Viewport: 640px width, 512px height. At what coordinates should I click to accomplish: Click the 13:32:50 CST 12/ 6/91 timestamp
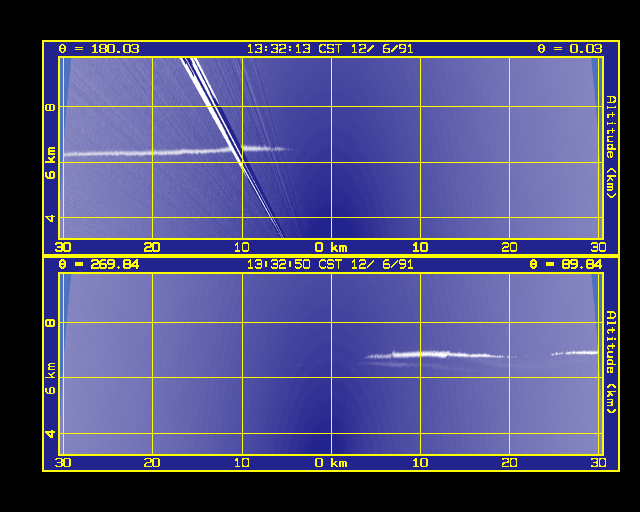(x=330, y=265)
